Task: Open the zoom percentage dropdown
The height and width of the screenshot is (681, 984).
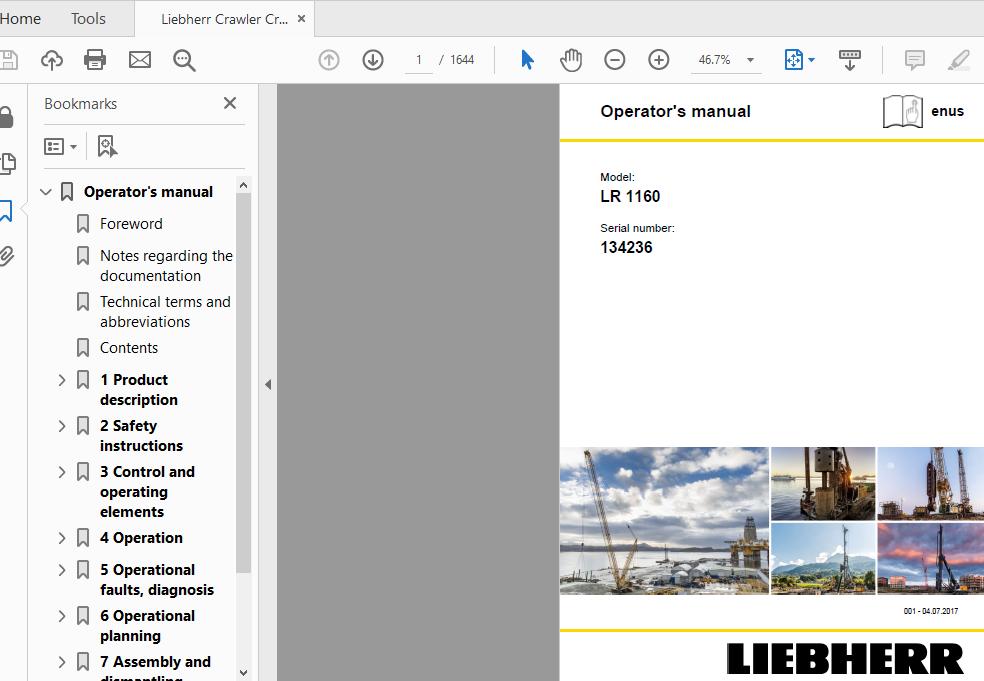Action: 750,60
